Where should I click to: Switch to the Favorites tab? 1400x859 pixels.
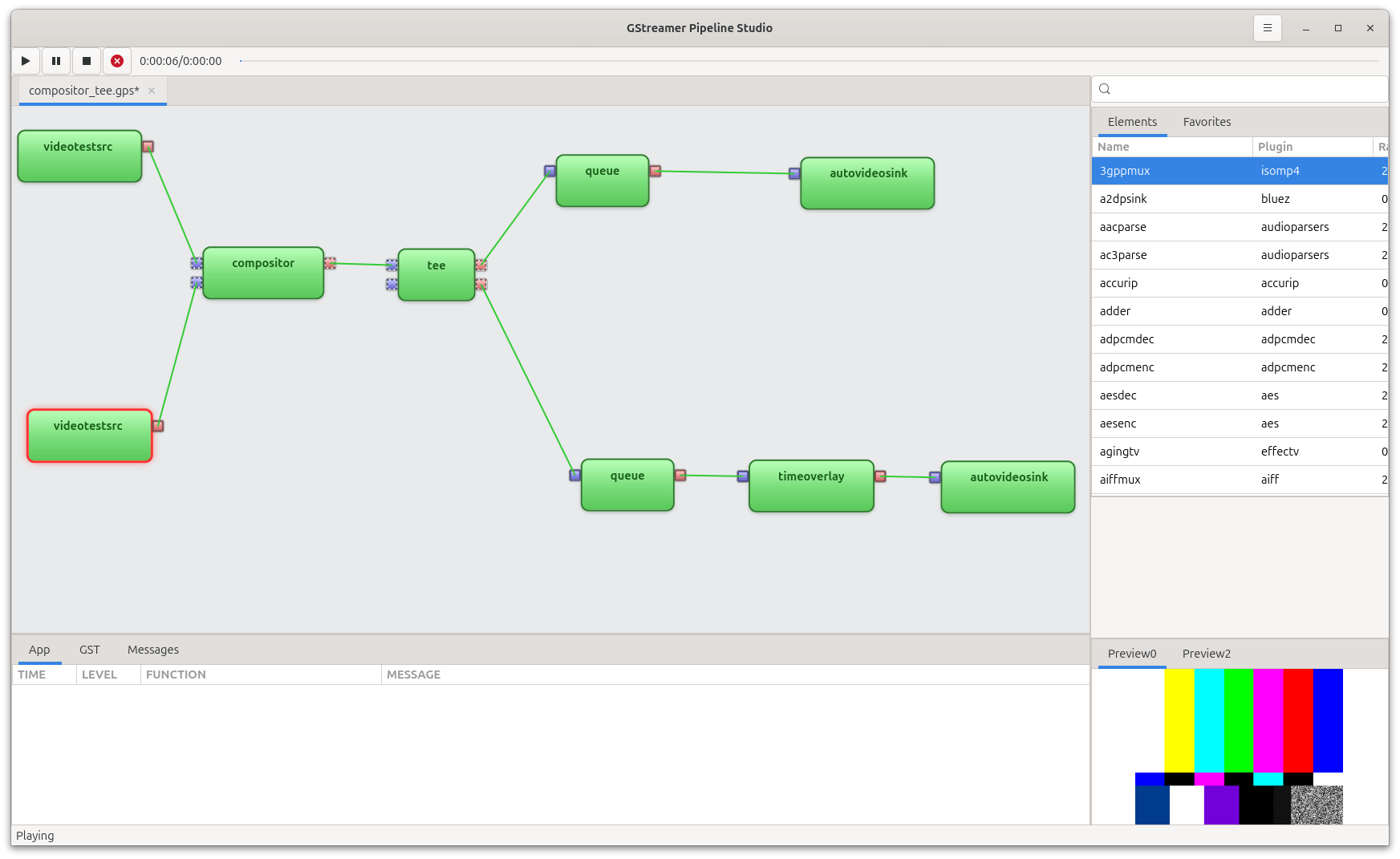coord(1207,122)
